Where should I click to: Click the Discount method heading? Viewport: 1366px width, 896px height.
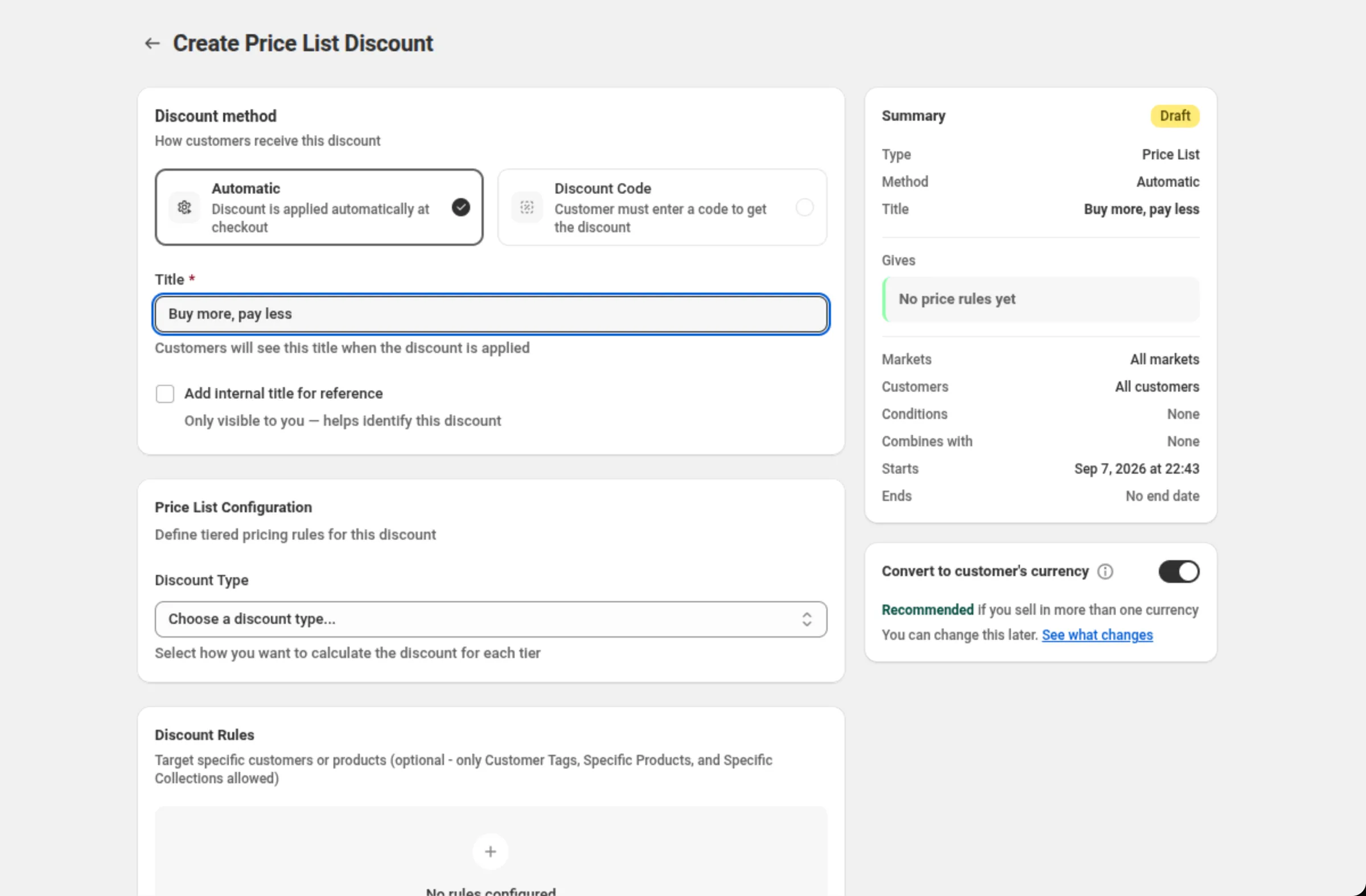pos(216,116)
